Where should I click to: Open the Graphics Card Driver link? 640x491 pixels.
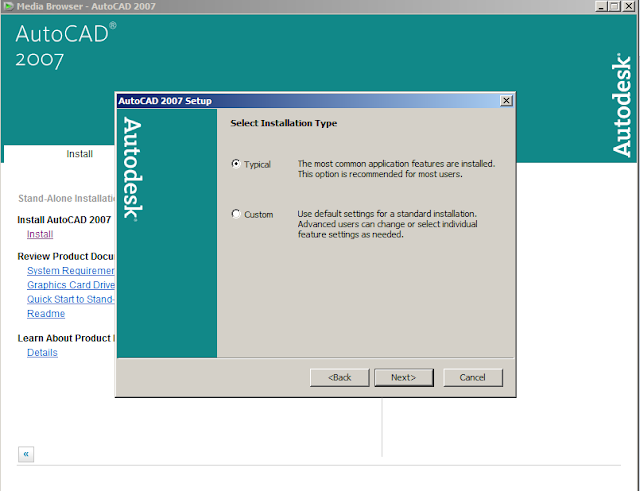(71, 285)
